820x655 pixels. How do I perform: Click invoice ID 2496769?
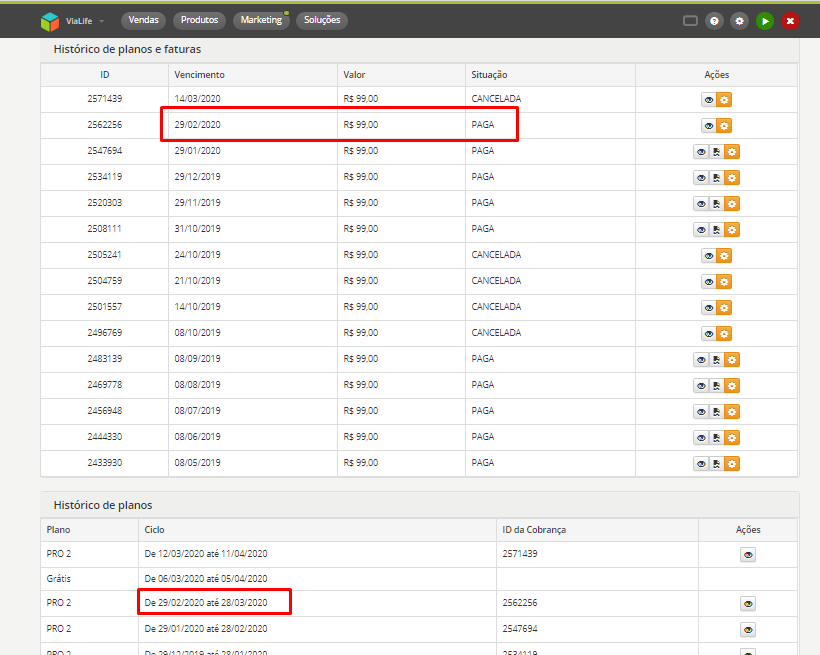105,333
